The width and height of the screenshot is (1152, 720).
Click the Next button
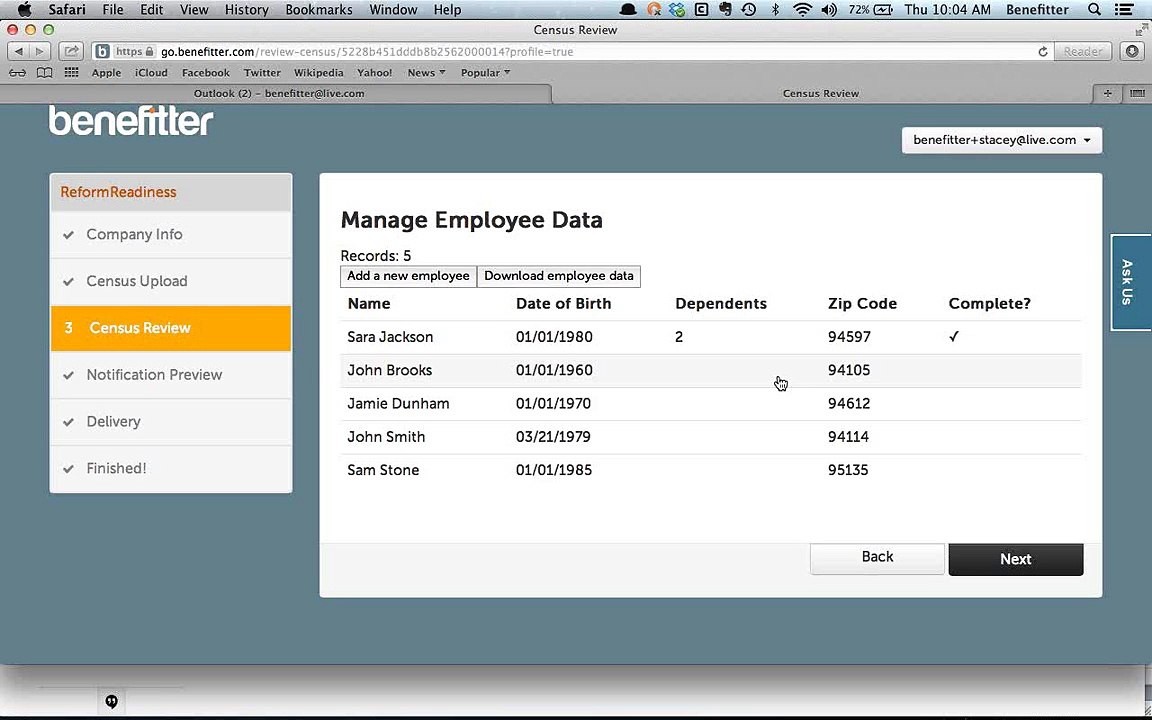1015,559
